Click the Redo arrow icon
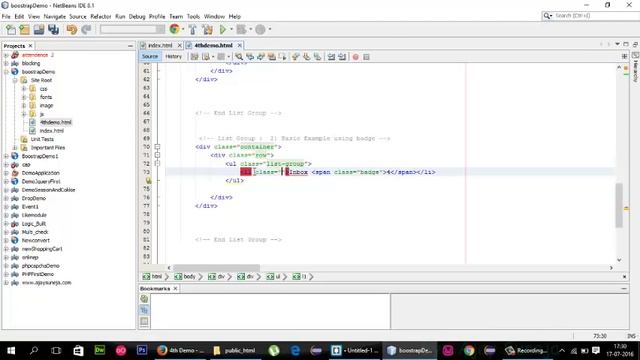The width and height of the screenshot is (640, 360). pos(86,29)
